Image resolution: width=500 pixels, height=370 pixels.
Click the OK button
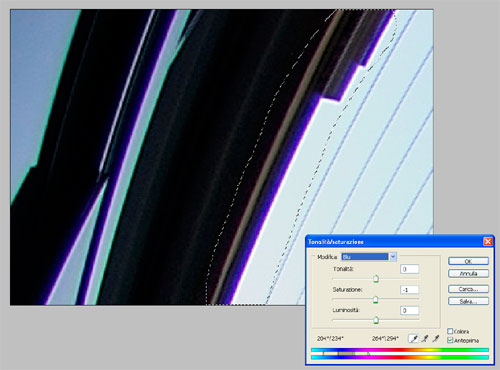click(x=468, y=261)
